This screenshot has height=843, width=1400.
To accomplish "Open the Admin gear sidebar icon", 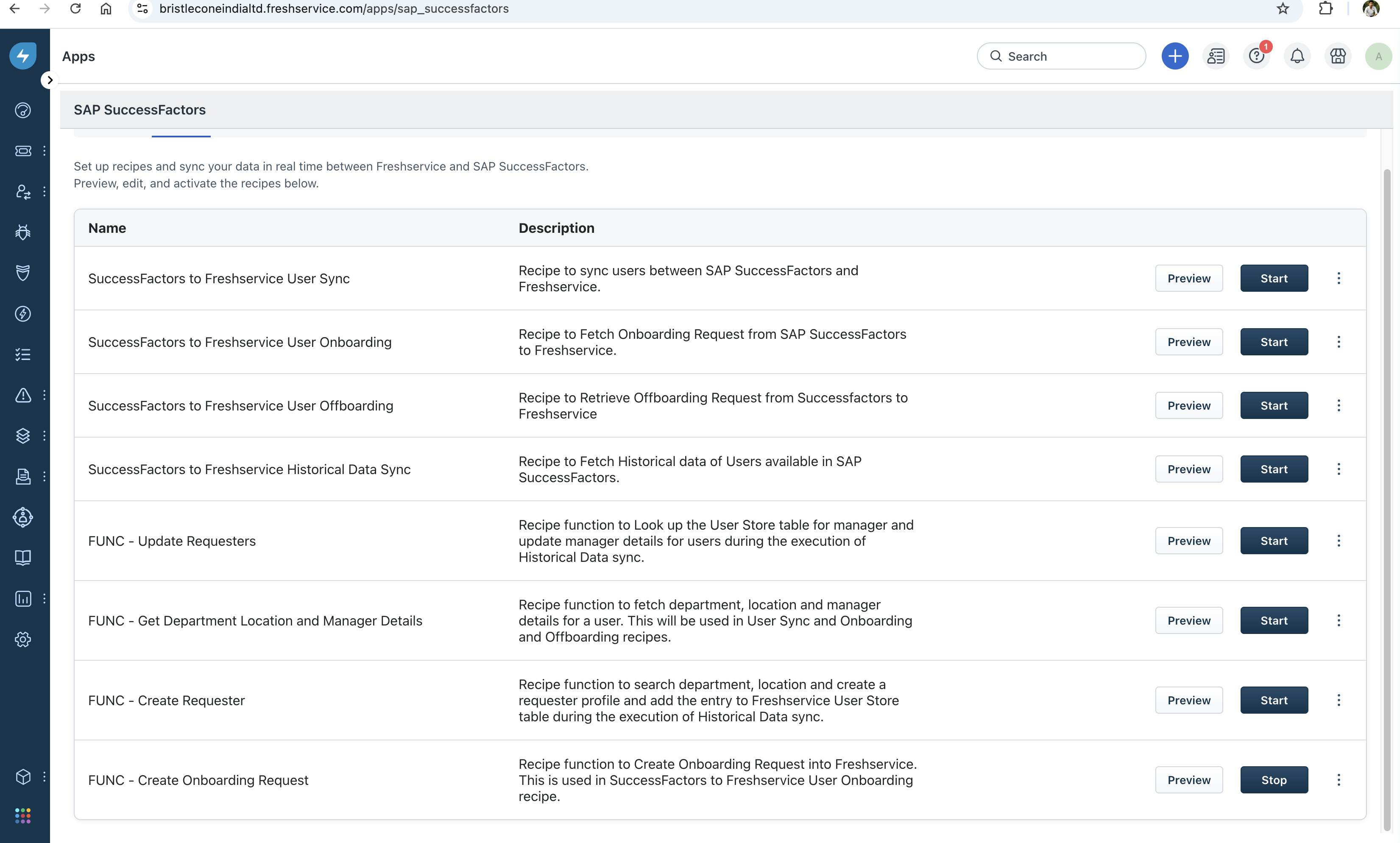I will tap(23, 639).
